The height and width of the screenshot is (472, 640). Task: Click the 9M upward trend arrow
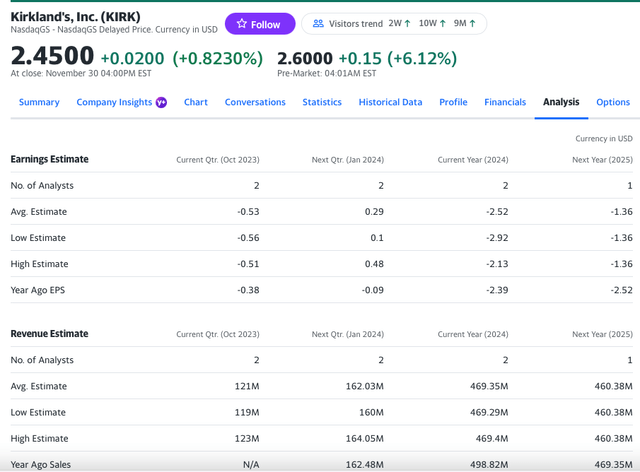472,24
